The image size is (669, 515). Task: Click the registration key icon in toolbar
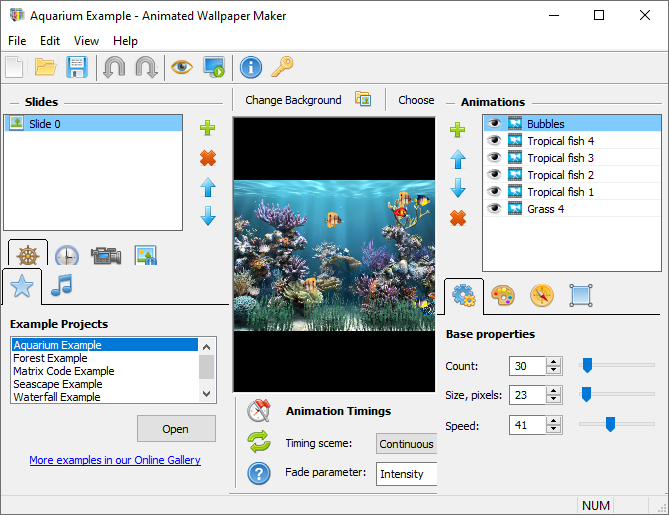coord(282,67)
